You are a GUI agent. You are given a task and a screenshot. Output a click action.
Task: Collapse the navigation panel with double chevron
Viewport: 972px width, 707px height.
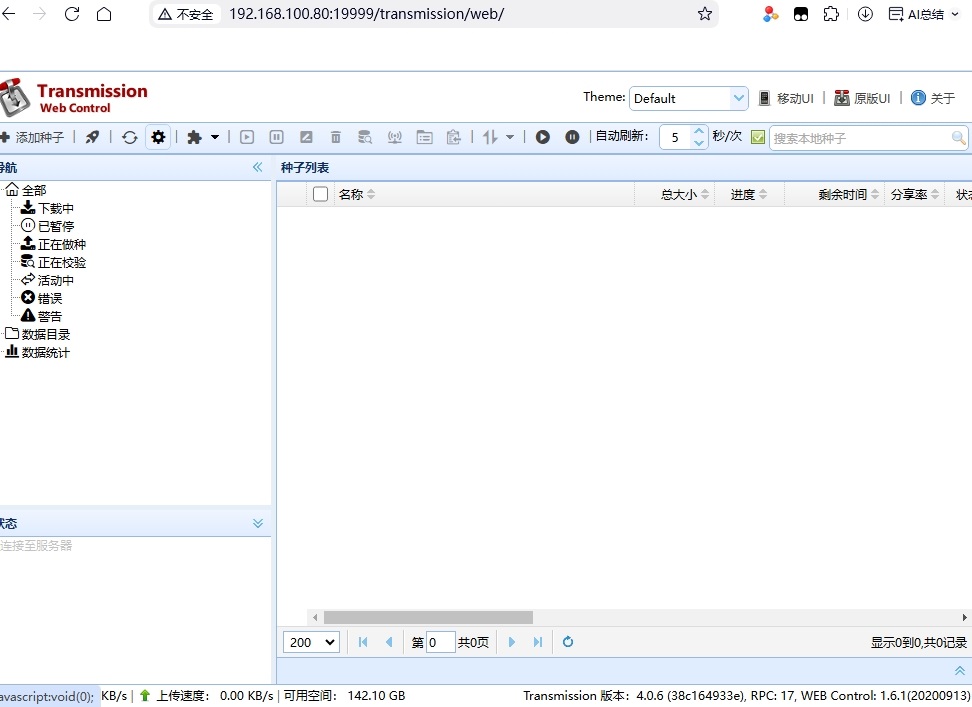[x=257, y=167]
